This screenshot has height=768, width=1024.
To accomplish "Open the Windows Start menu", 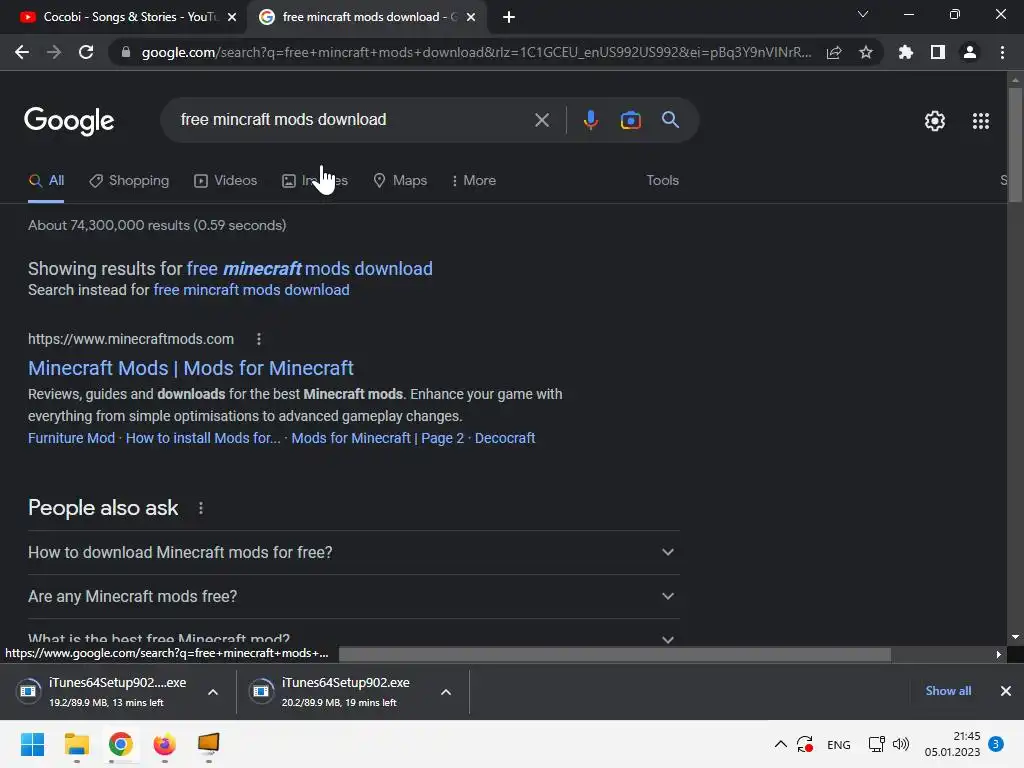I will pyautogui.click(x=32, y=744).
